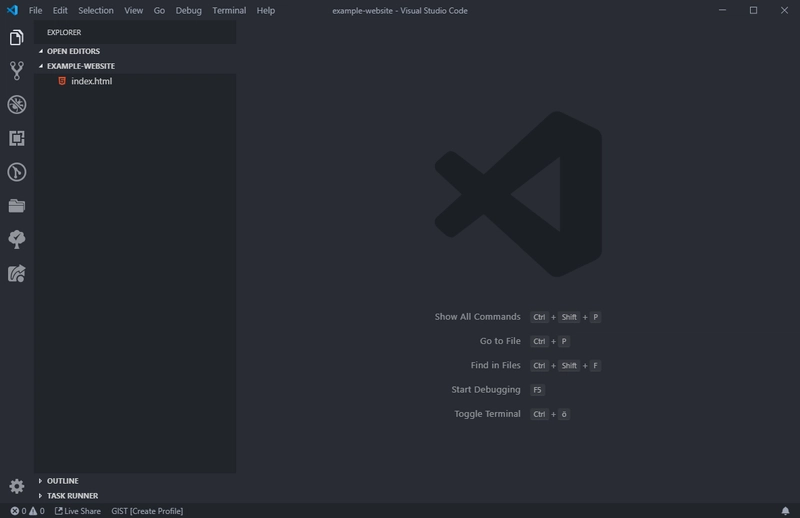
Task: Open index.html from the file tree
Action: [x=91, y=81]
